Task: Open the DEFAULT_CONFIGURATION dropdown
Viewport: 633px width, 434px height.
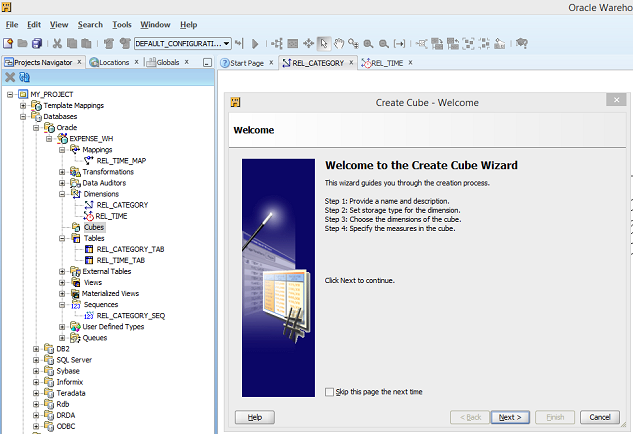Action: click(x=226, y=43)
